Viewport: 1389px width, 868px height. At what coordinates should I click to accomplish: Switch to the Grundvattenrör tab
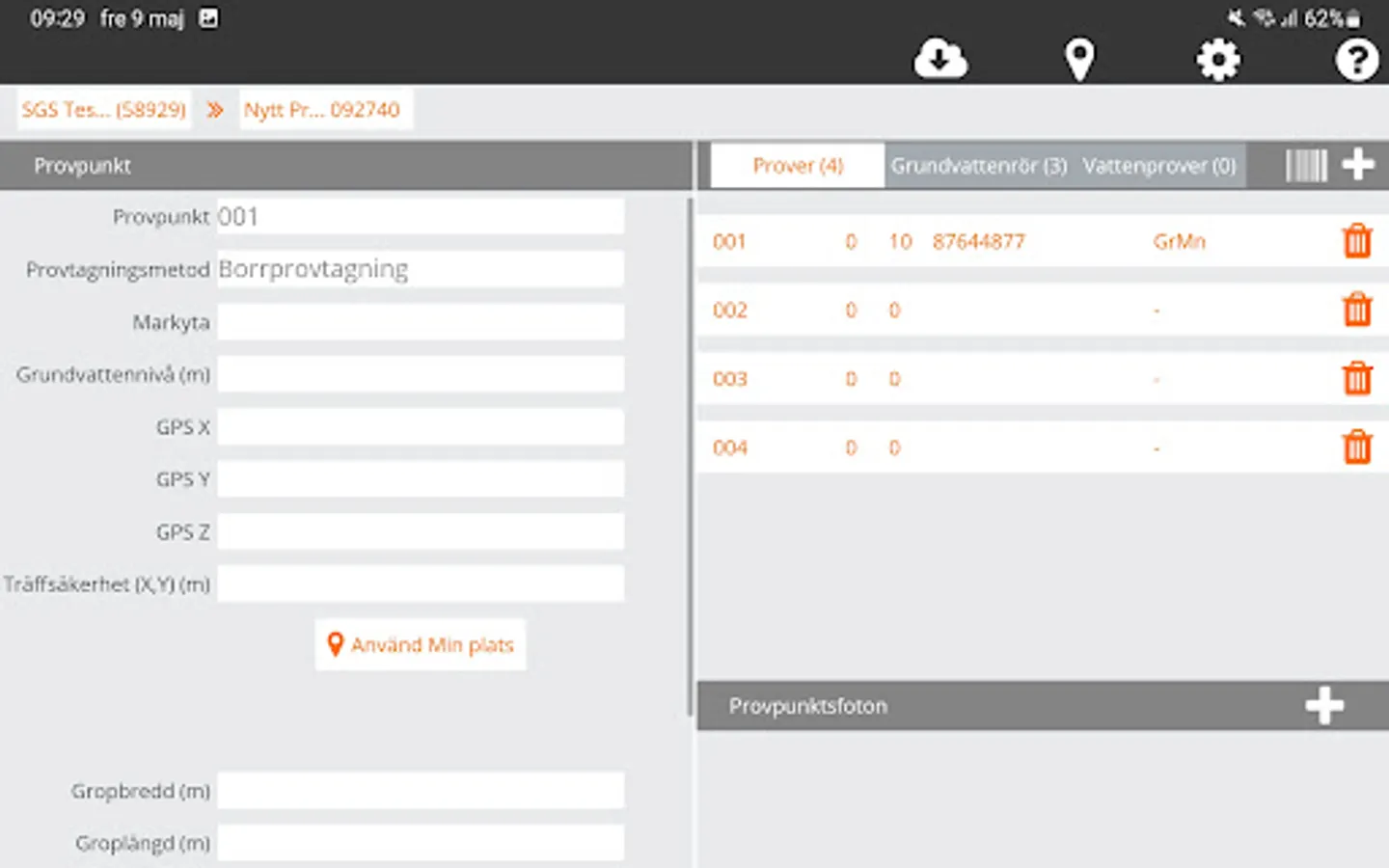click(x=977, y=165)
